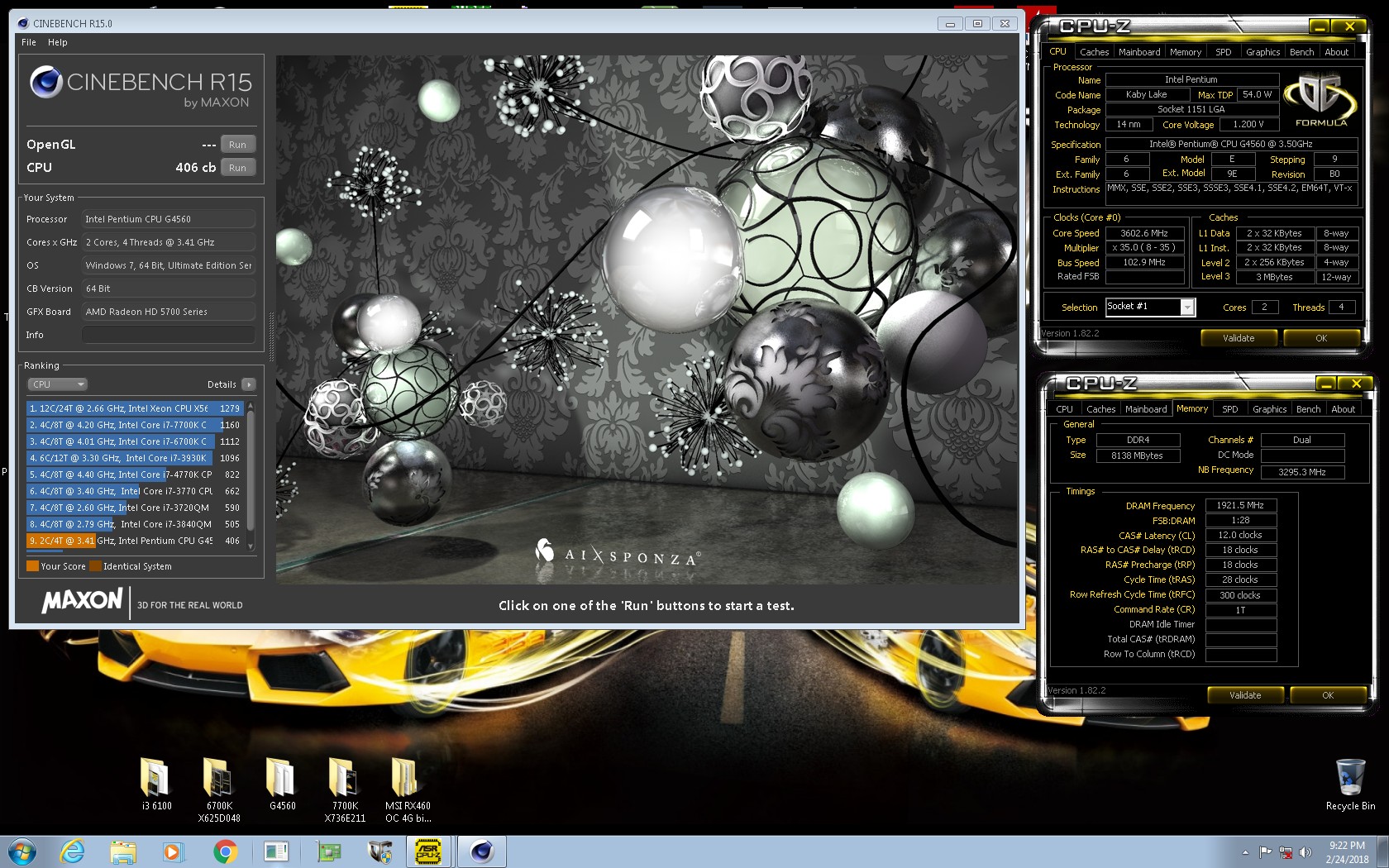Switch to CPU tab in bottom CPU-Z window
The image size is (1389, 868).
tap(1065, 409)
